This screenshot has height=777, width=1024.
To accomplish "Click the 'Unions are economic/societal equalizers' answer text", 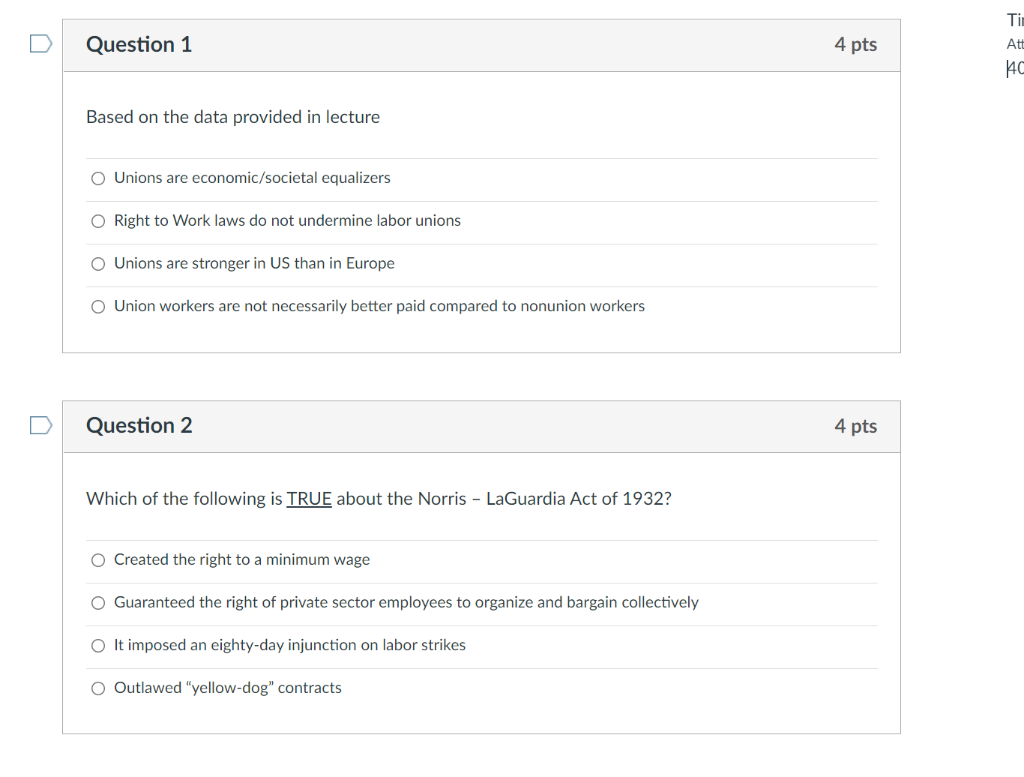I will [252, 178].
